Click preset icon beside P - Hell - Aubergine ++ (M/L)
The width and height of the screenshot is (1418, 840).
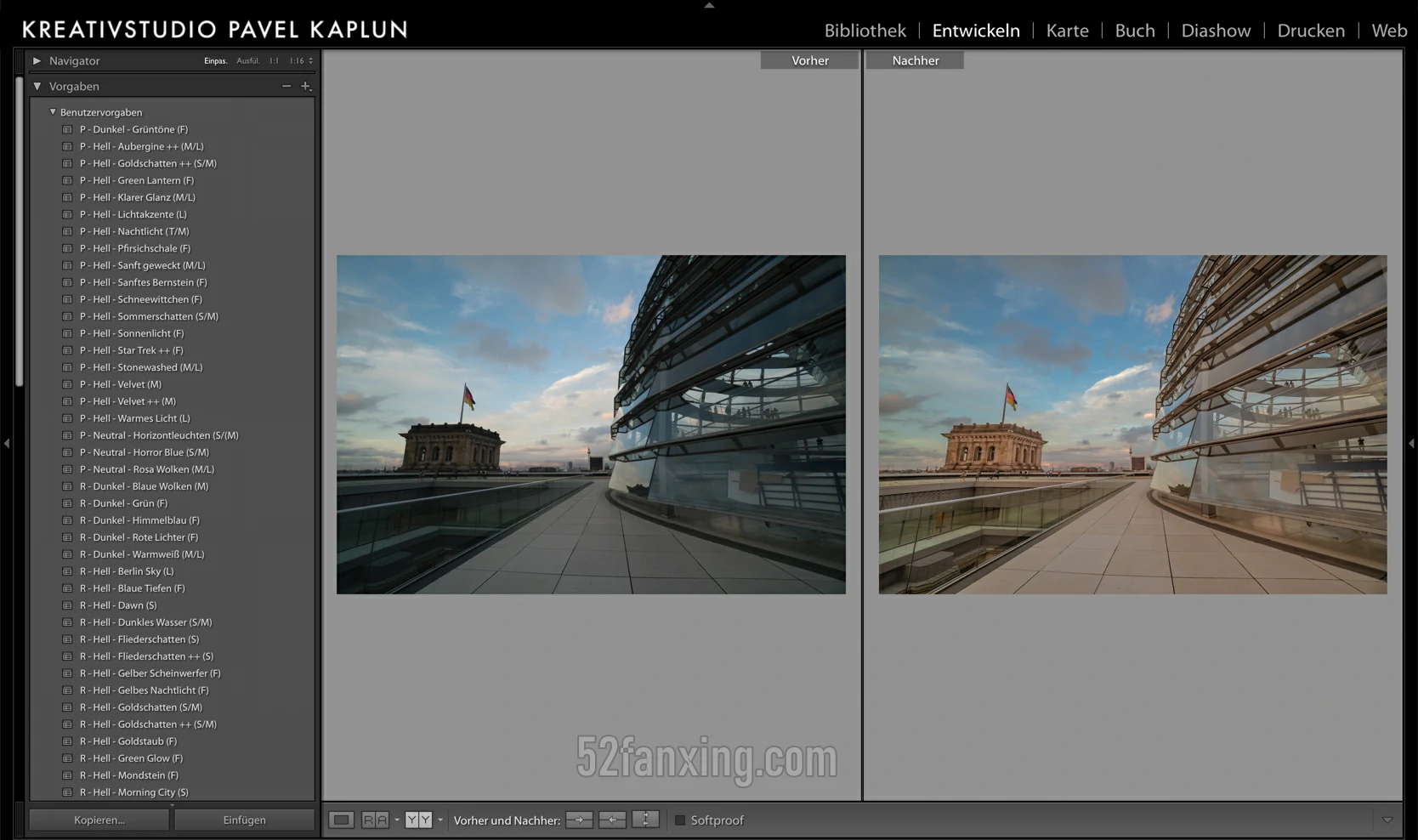(x=67, y=146)
